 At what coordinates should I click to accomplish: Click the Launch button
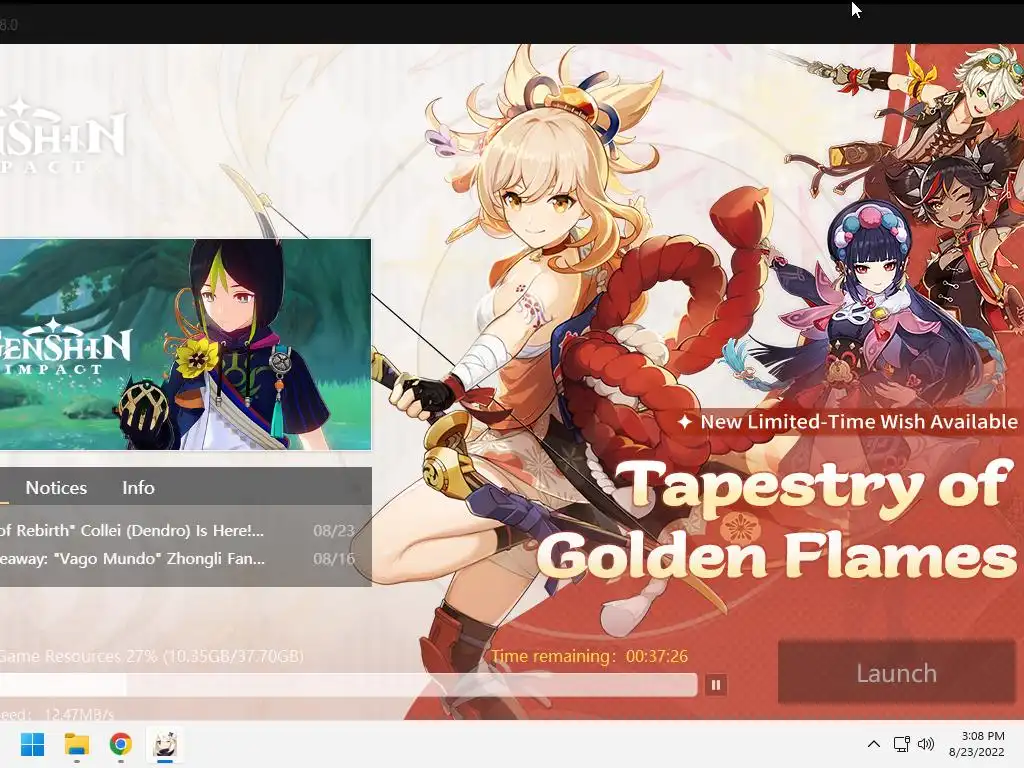click(x=896, y=673)
